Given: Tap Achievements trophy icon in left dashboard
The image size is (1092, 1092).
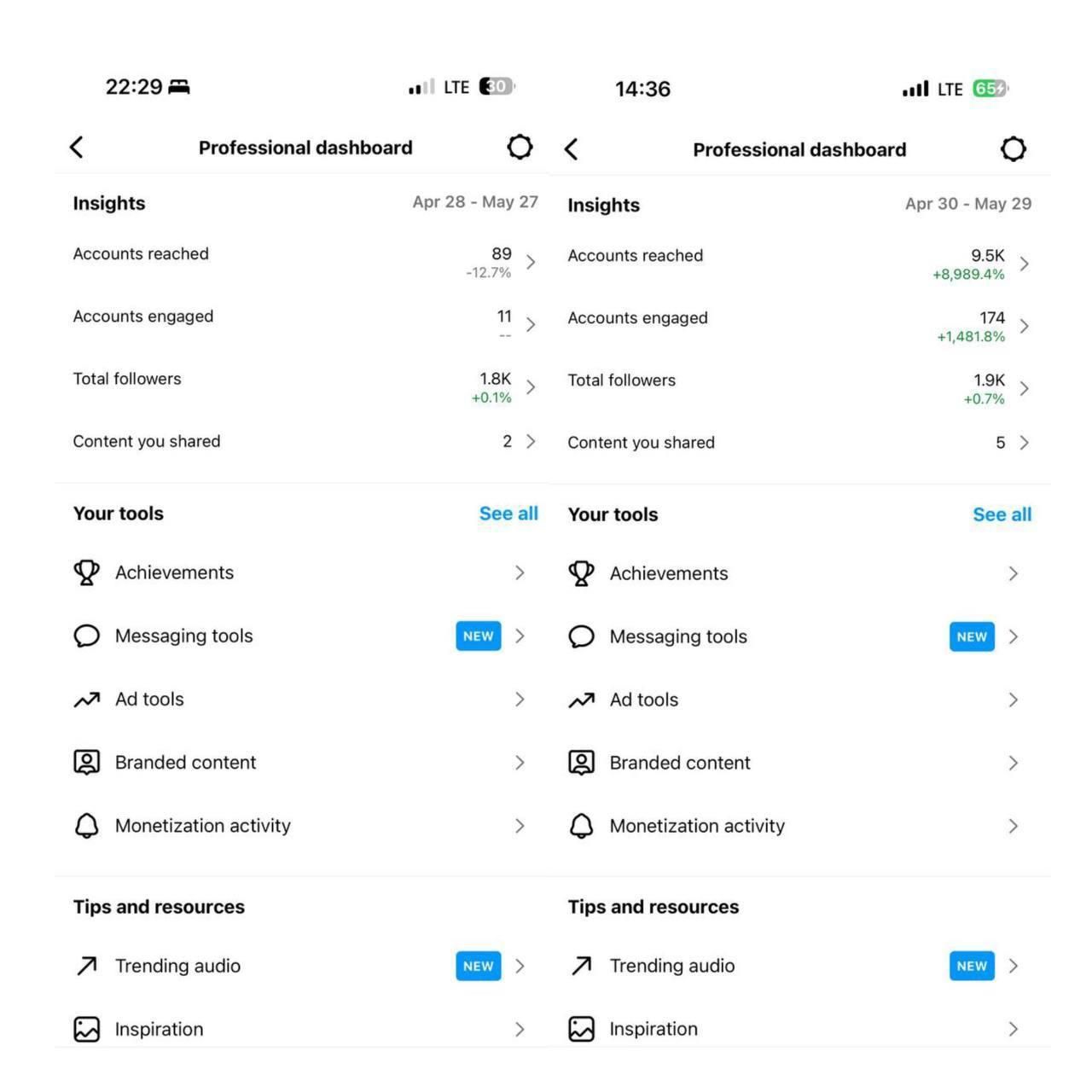Looking at the screenshot, I should click(86, 572).
